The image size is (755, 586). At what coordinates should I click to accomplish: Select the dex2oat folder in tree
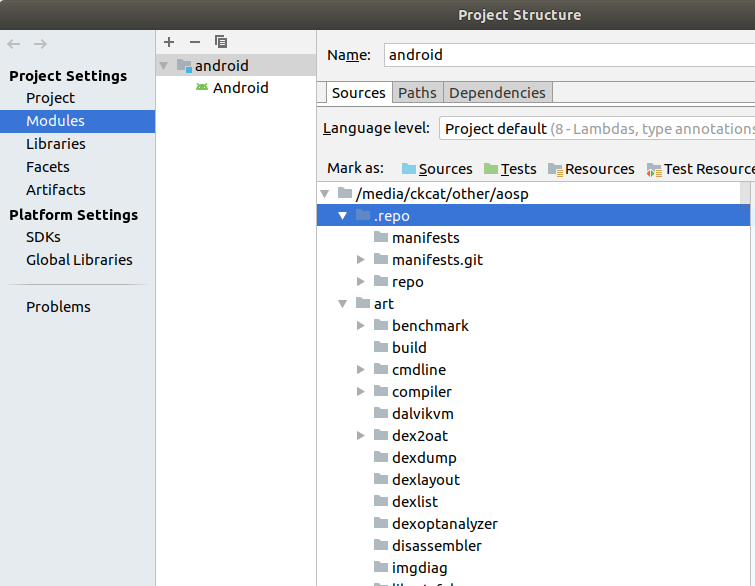pos(420,436)
